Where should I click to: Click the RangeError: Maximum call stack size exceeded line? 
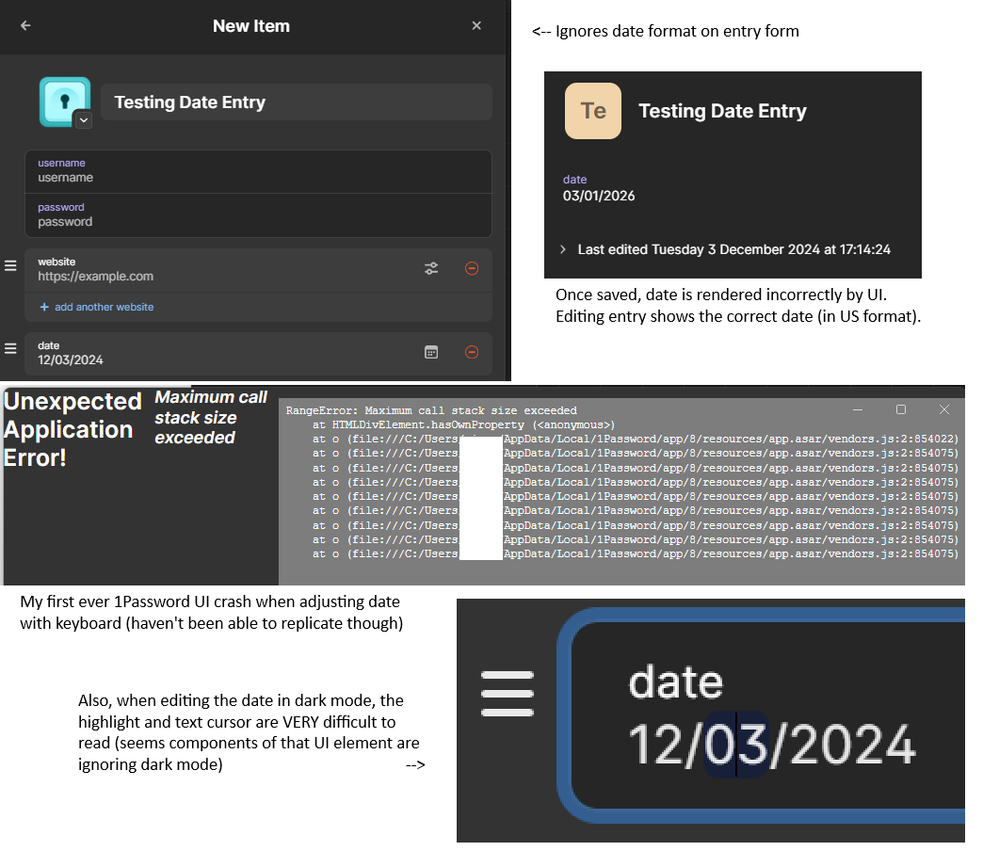coord(431,410)
